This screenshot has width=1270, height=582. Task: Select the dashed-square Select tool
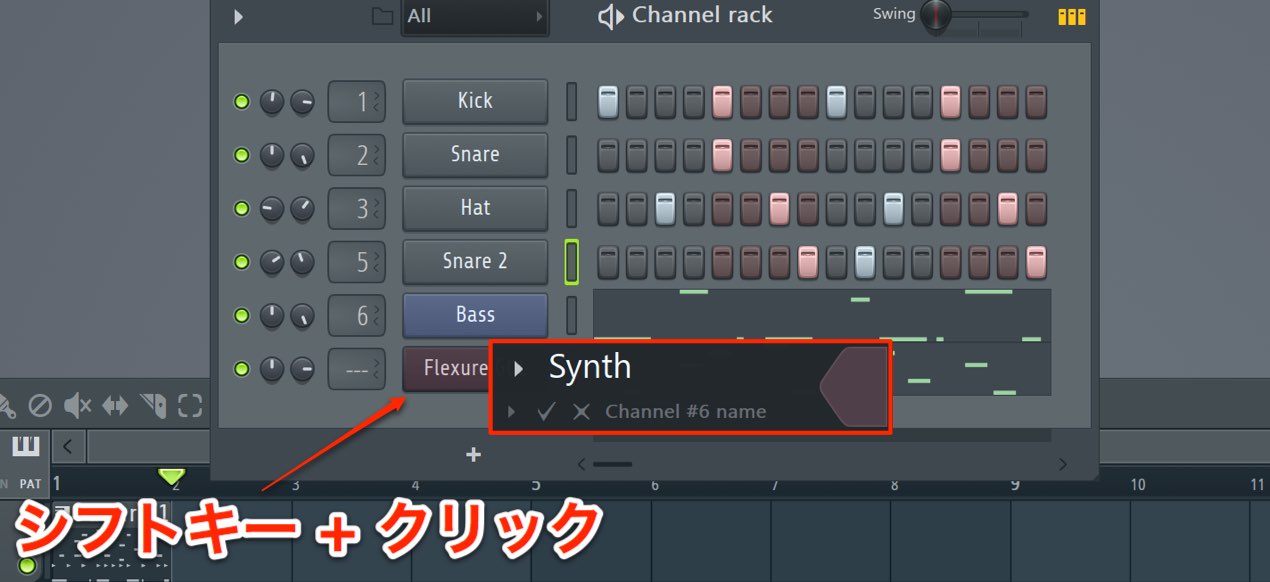(190, 405)
